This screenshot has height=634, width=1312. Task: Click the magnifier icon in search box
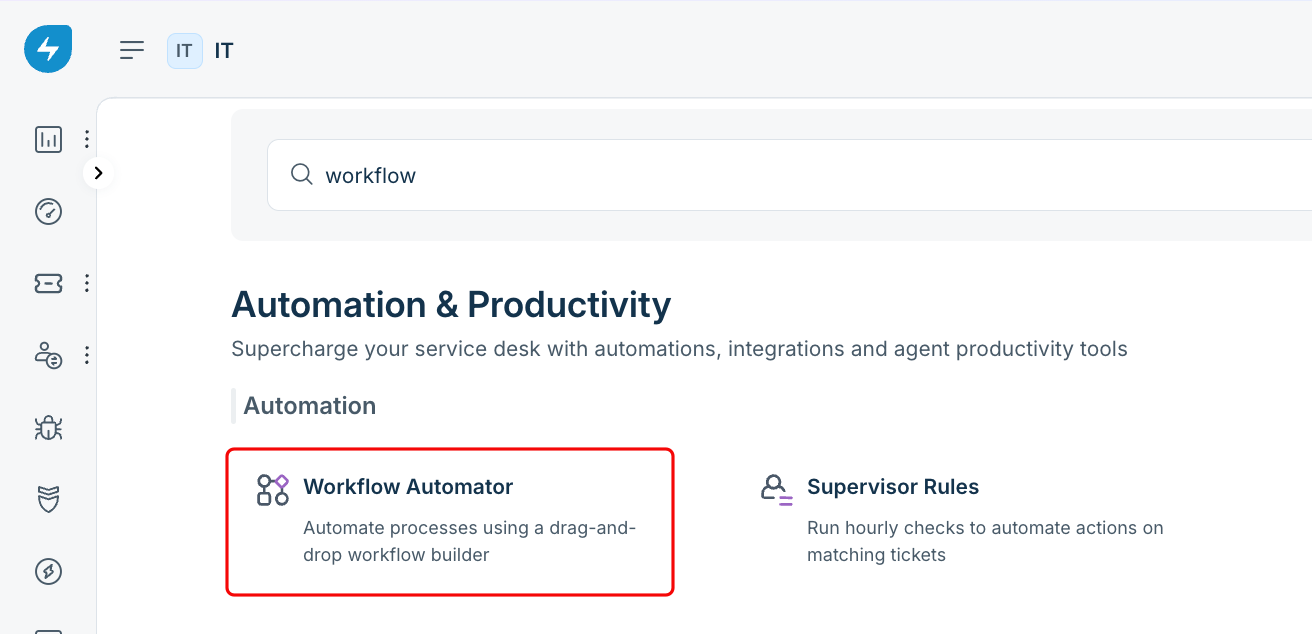[x=302, y=175]
